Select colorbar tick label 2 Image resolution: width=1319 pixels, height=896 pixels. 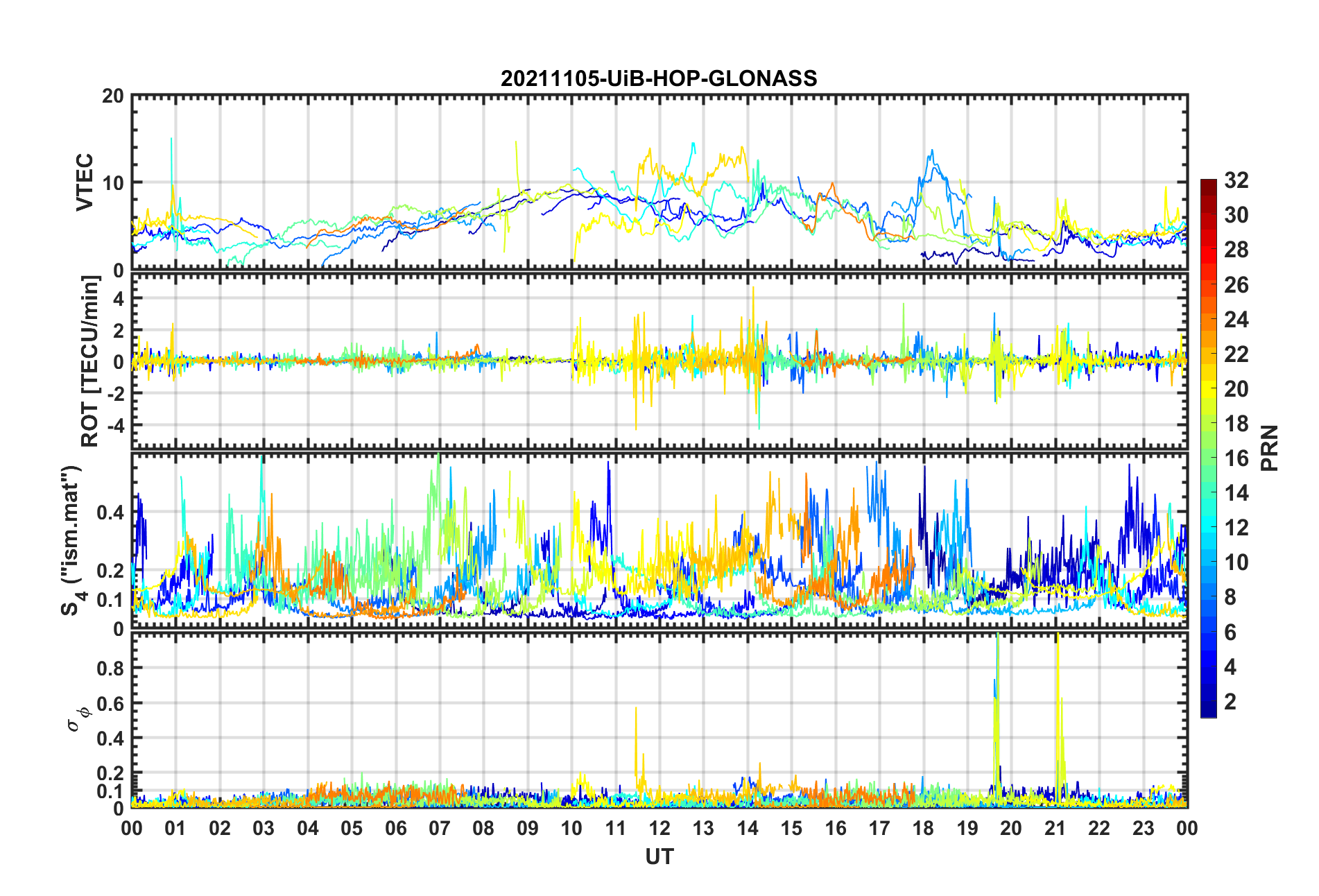(1230, 701)
